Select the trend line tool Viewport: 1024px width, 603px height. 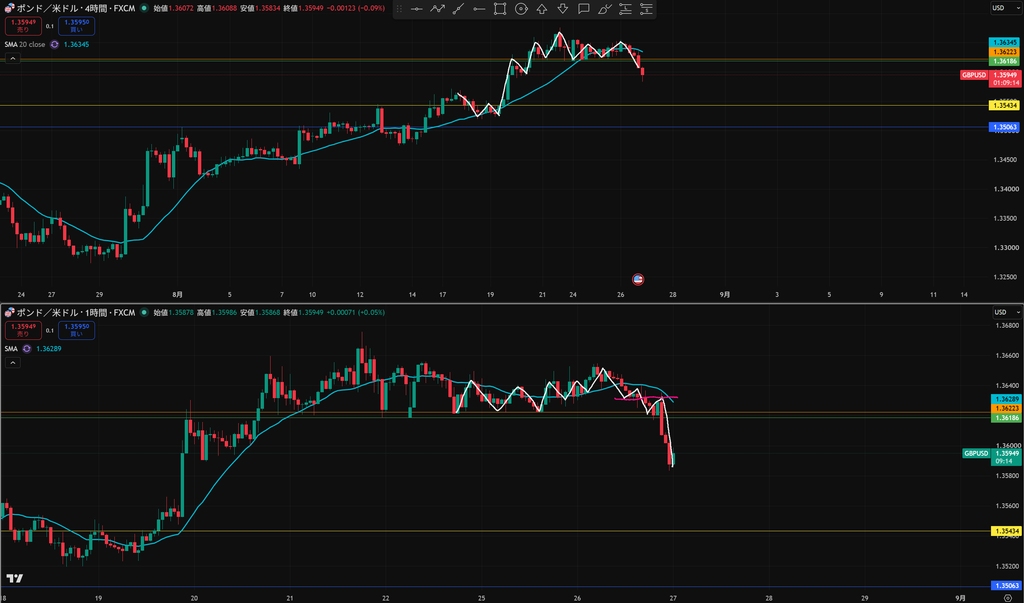pyautogui.click(x=458, y=9)
